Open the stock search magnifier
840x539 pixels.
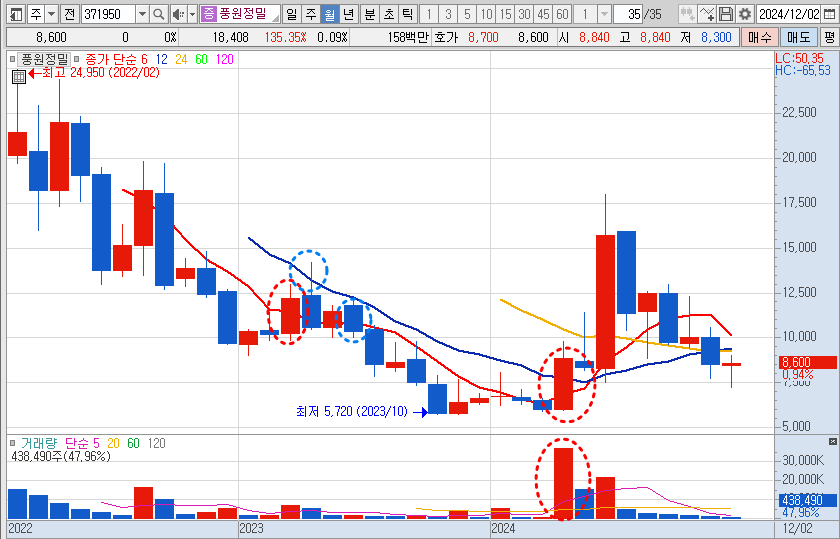[159, 14]
